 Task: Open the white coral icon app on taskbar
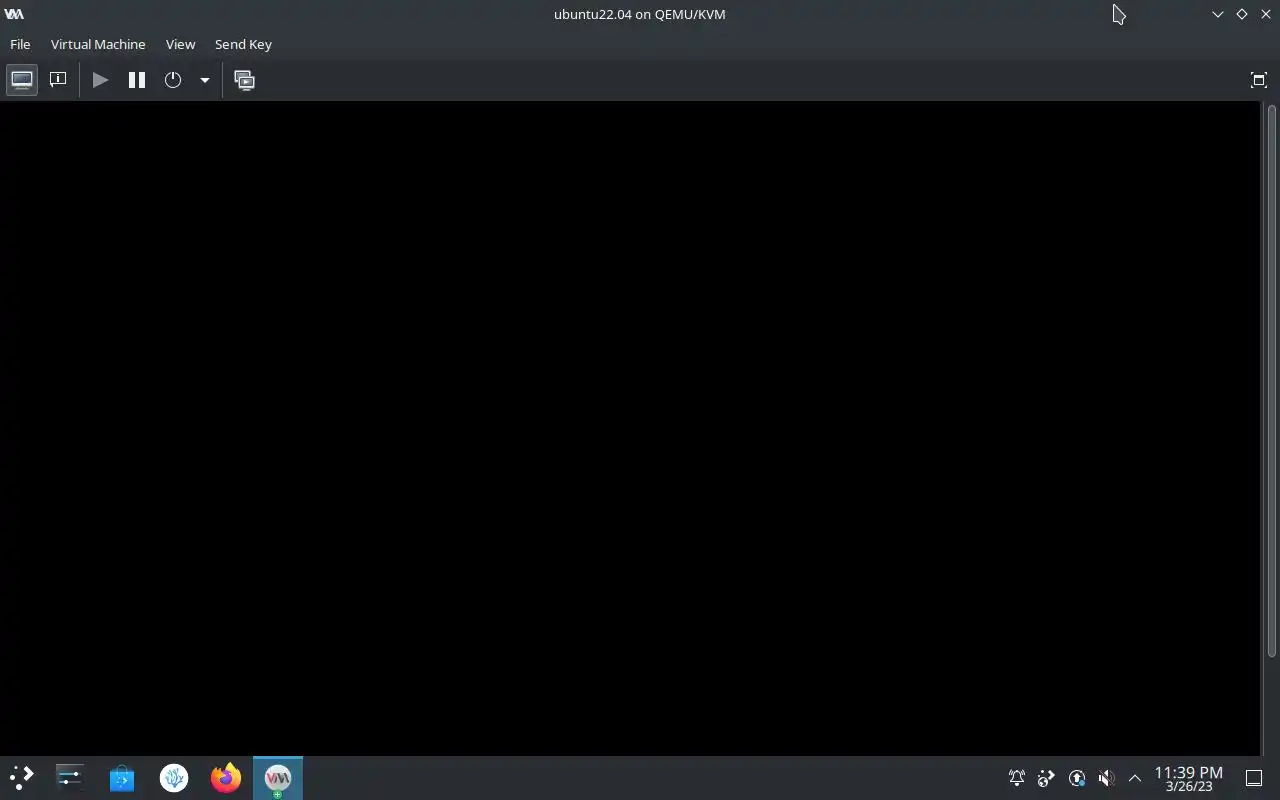click(x=174, y=778)
